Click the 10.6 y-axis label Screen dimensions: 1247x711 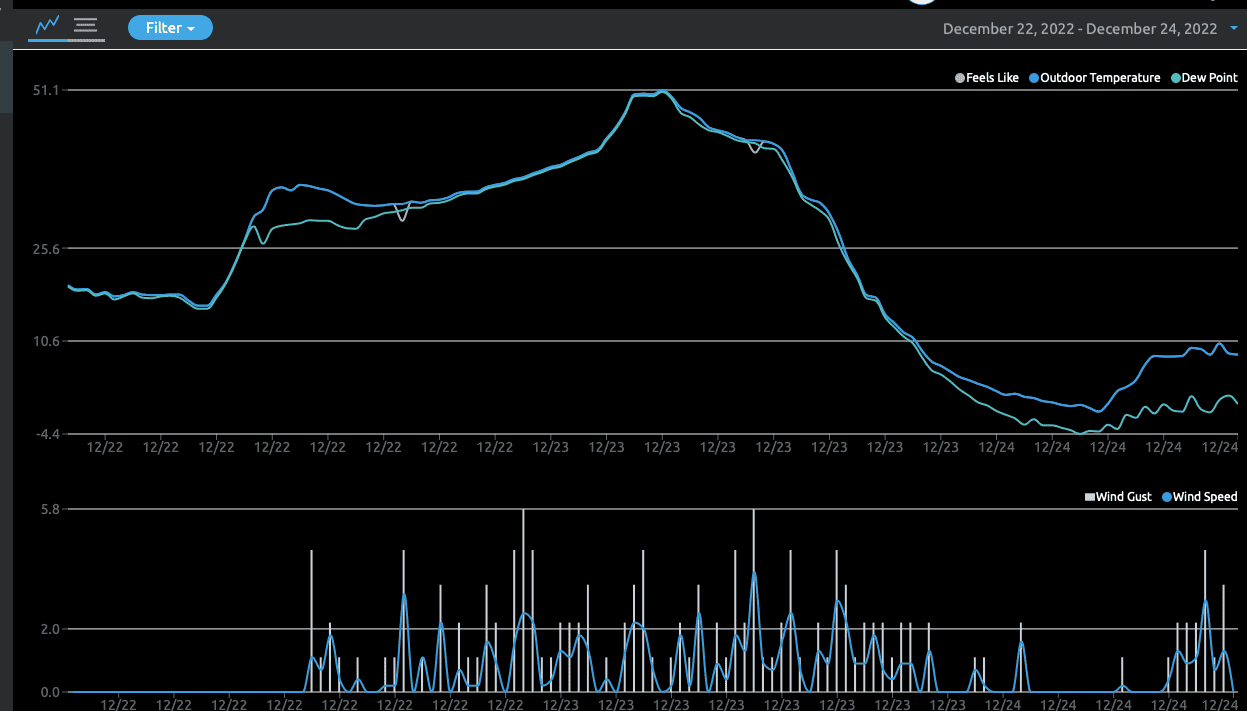[48, 341]
